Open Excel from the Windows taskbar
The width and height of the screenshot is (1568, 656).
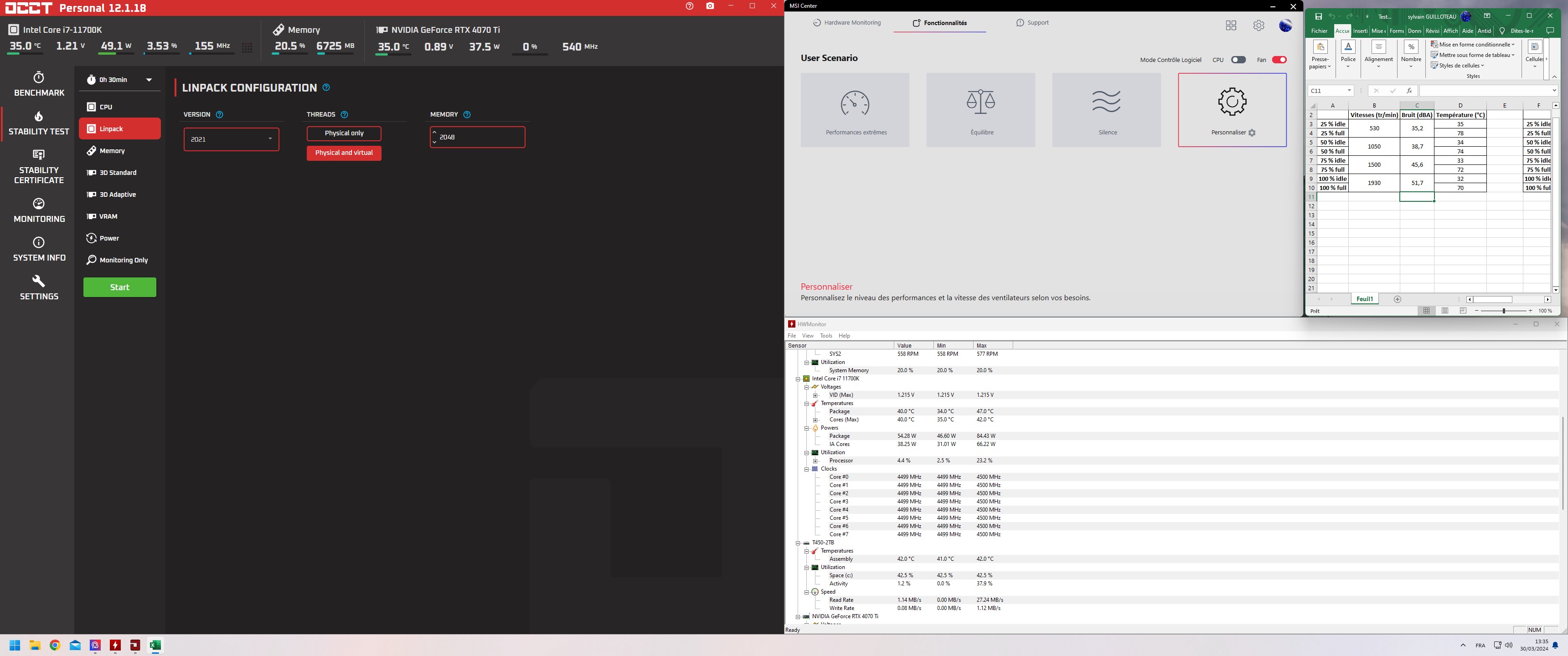pyautogui.click(x=155, y=645)
